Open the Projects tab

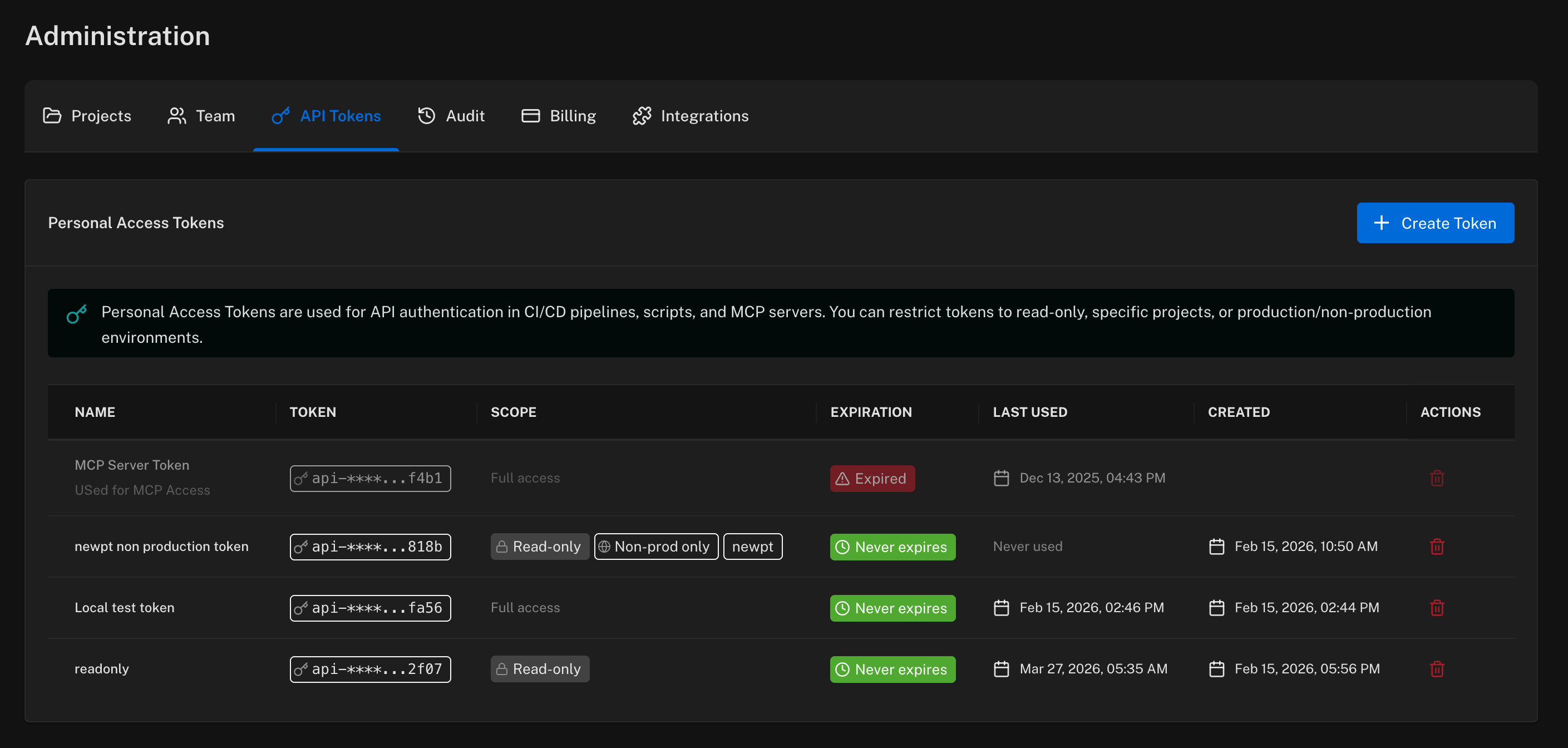coord(87,116)
